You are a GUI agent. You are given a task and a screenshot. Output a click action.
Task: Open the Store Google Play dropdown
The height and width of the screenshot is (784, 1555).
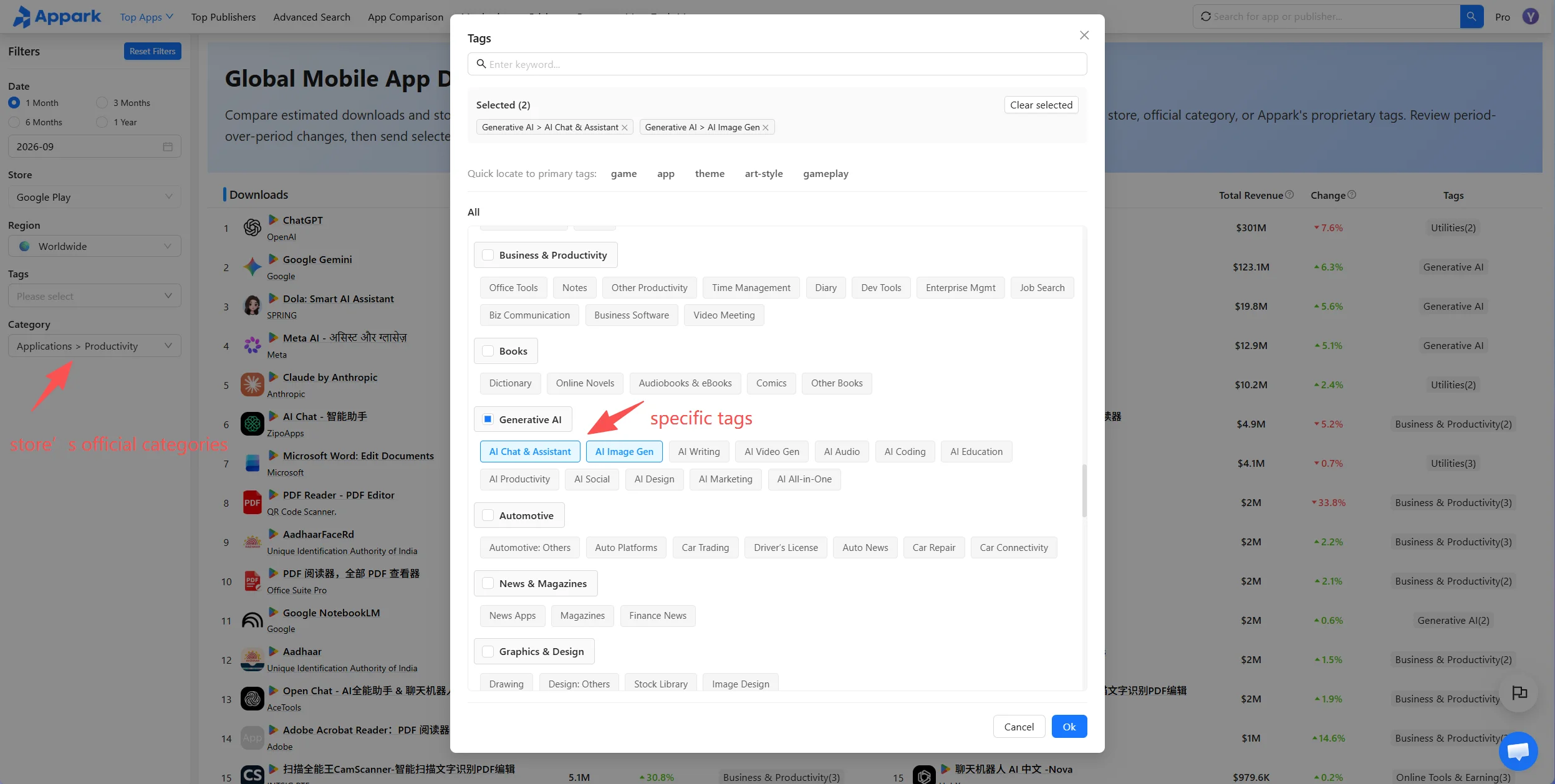[95, 197]
